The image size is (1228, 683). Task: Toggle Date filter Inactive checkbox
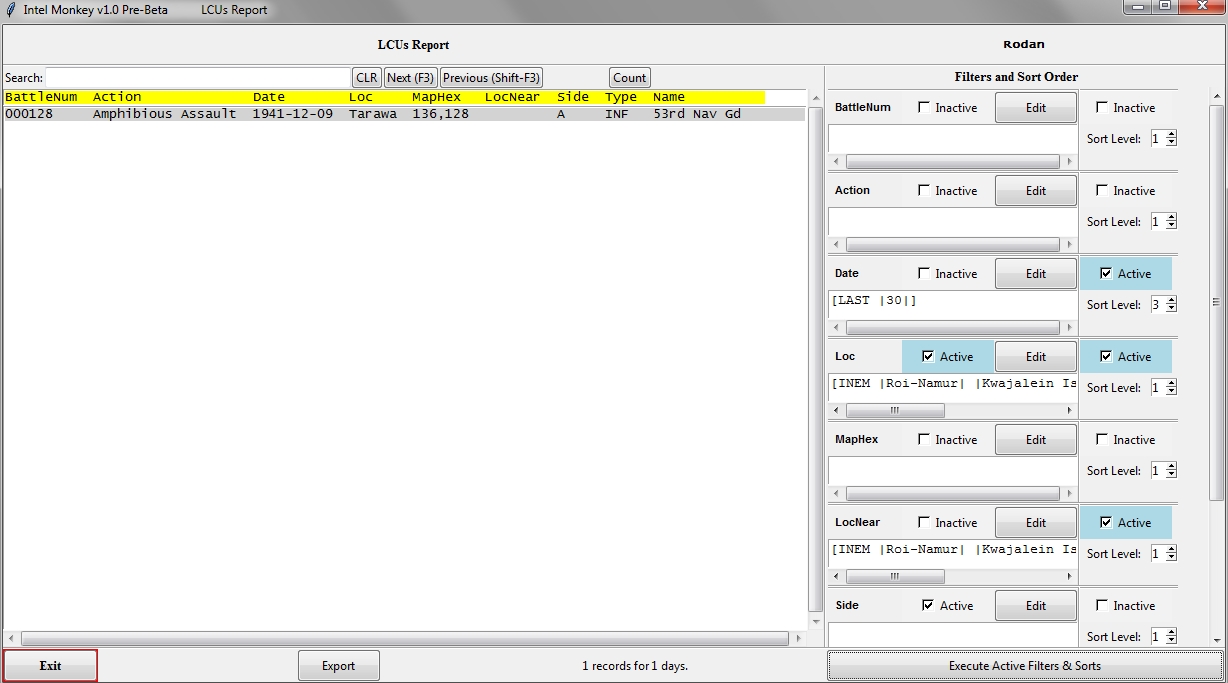(924, 274)
